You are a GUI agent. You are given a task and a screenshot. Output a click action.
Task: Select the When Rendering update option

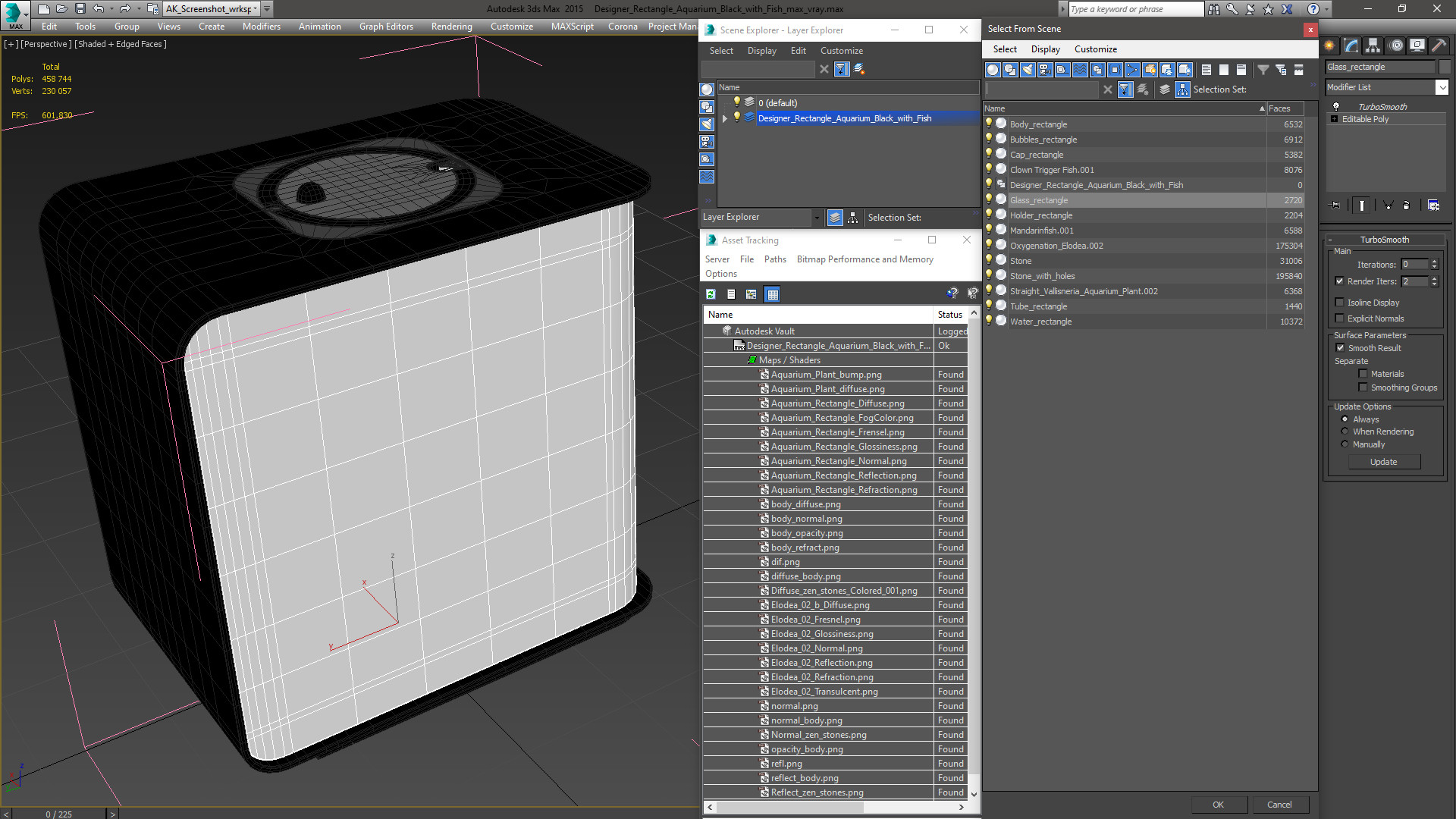coord(1345,431)
